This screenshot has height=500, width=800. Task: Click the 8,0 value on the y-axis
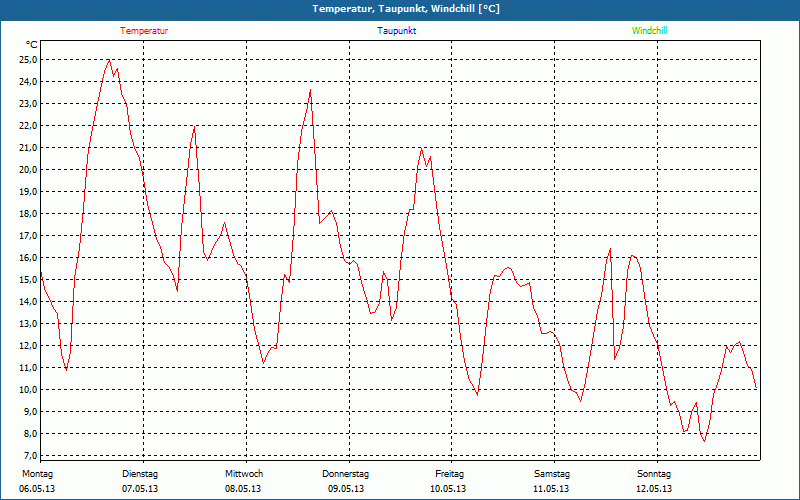[30, 434]
